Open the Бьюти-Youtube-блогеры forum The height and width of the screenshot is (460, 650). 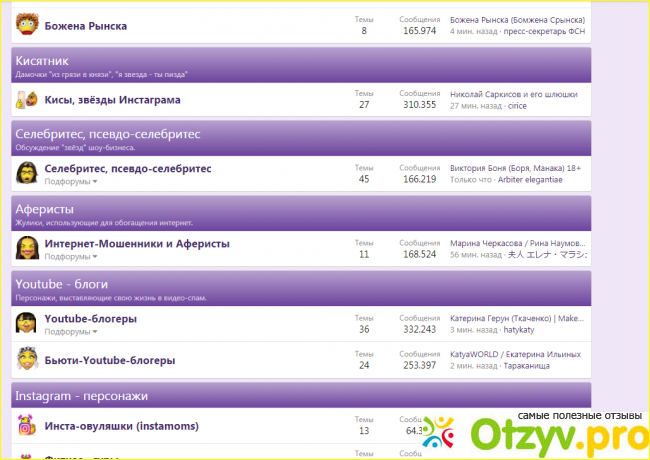(110, 360)
